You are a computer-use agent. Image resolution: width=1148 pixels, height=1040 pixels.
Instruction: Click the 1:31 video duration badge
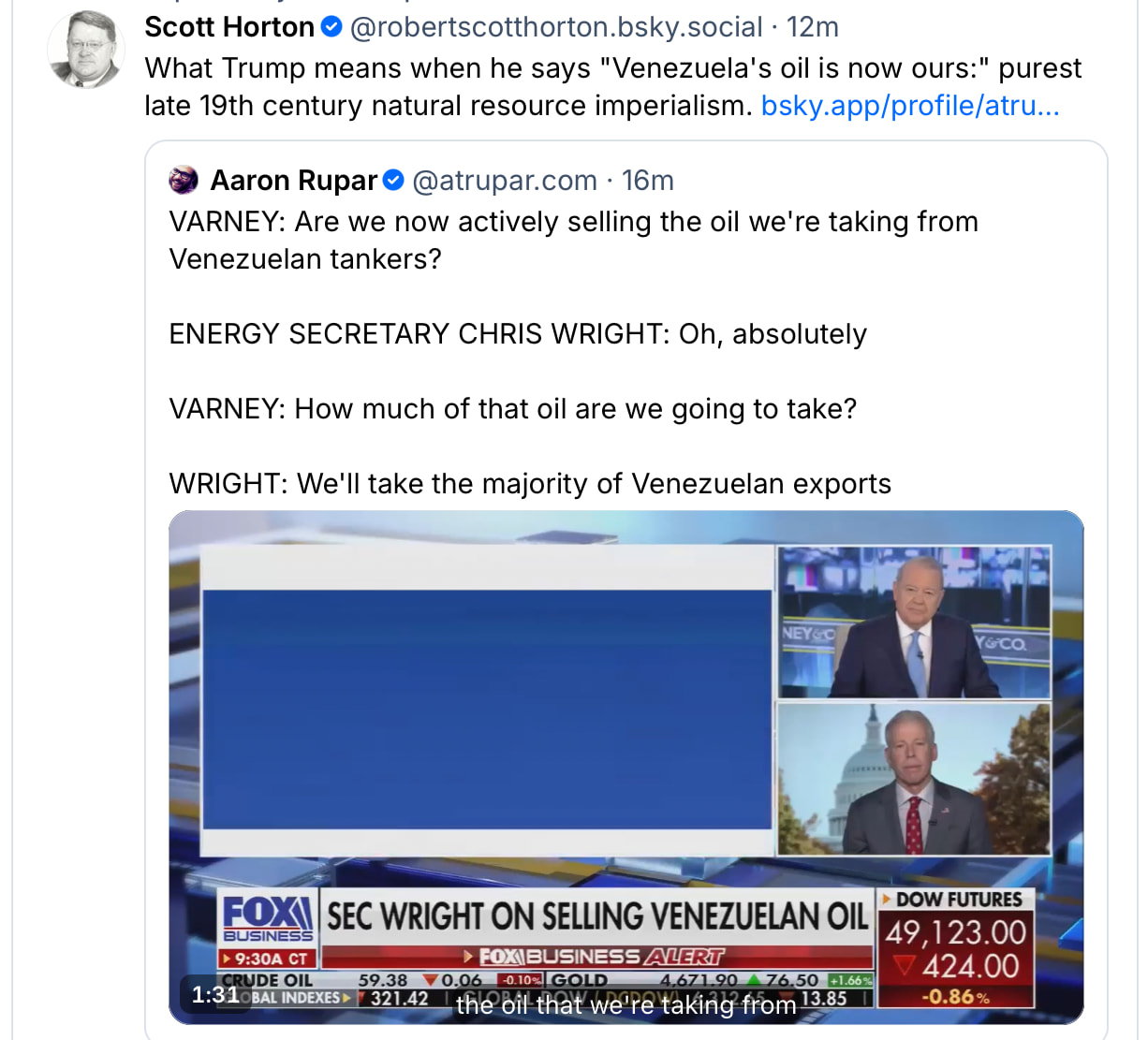215,994
